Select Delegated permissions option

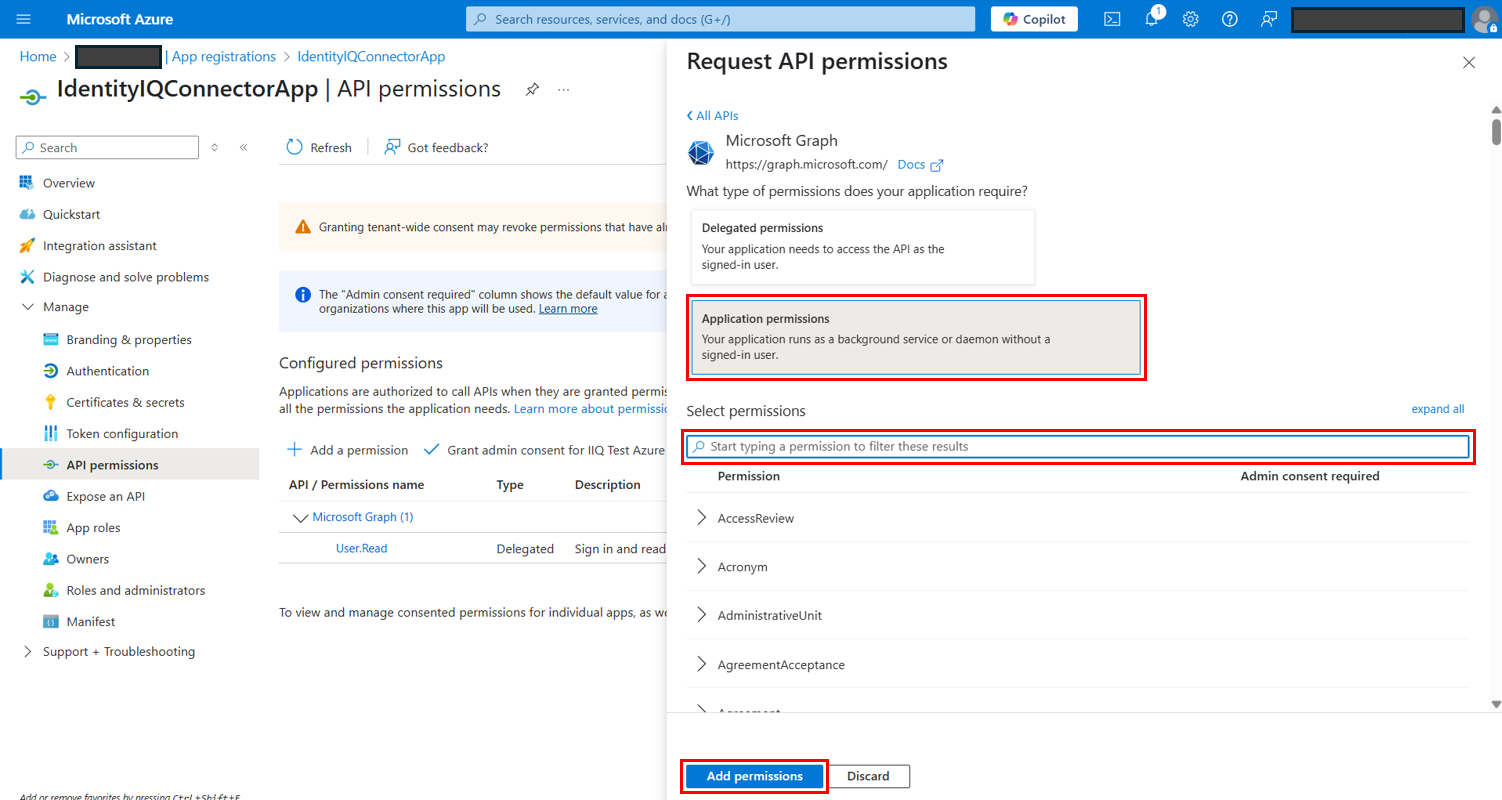click(863, 246)
